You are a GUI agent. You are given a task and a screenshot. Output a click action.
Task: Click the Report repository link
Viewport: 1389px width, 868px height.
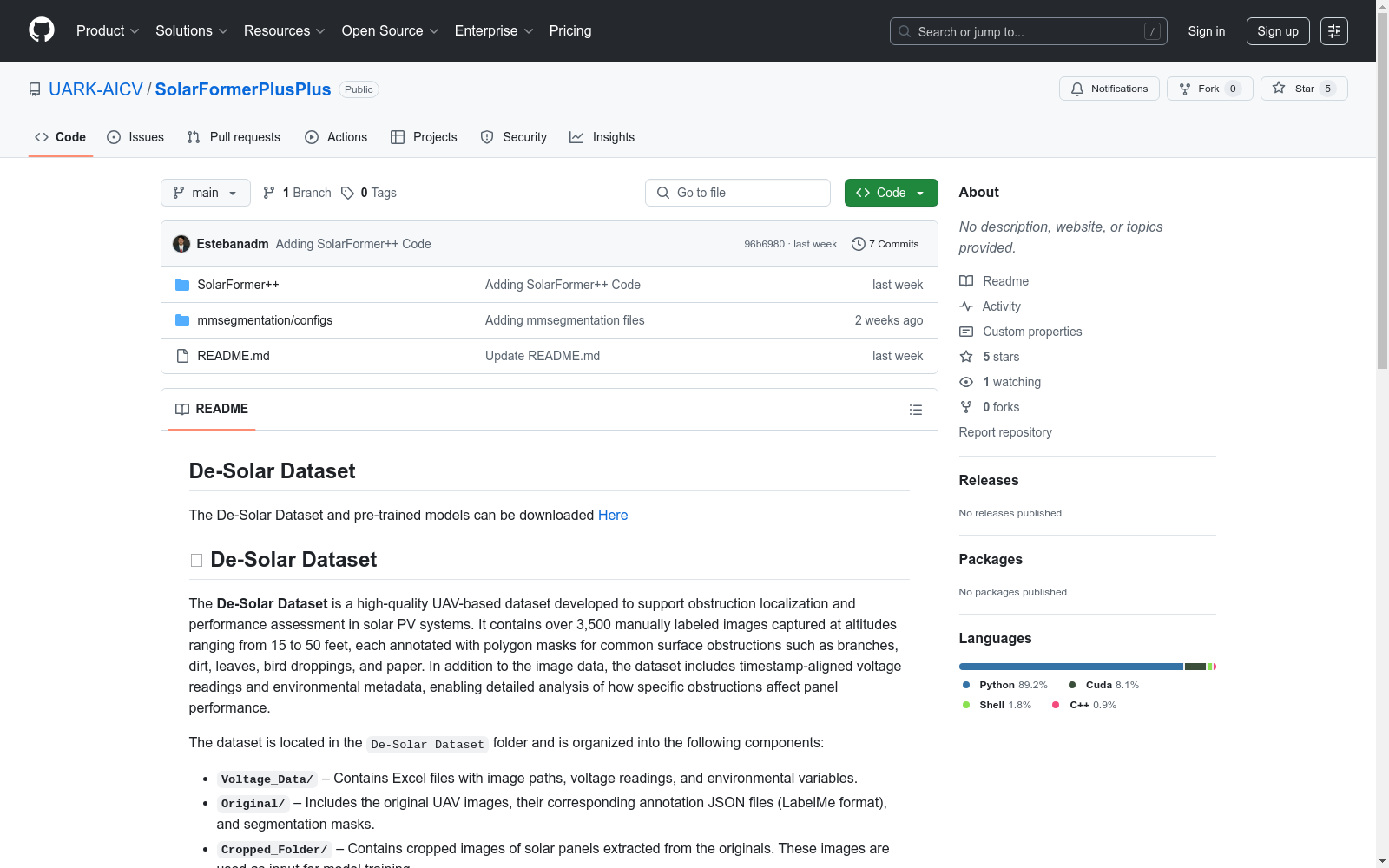point(1005,432)
